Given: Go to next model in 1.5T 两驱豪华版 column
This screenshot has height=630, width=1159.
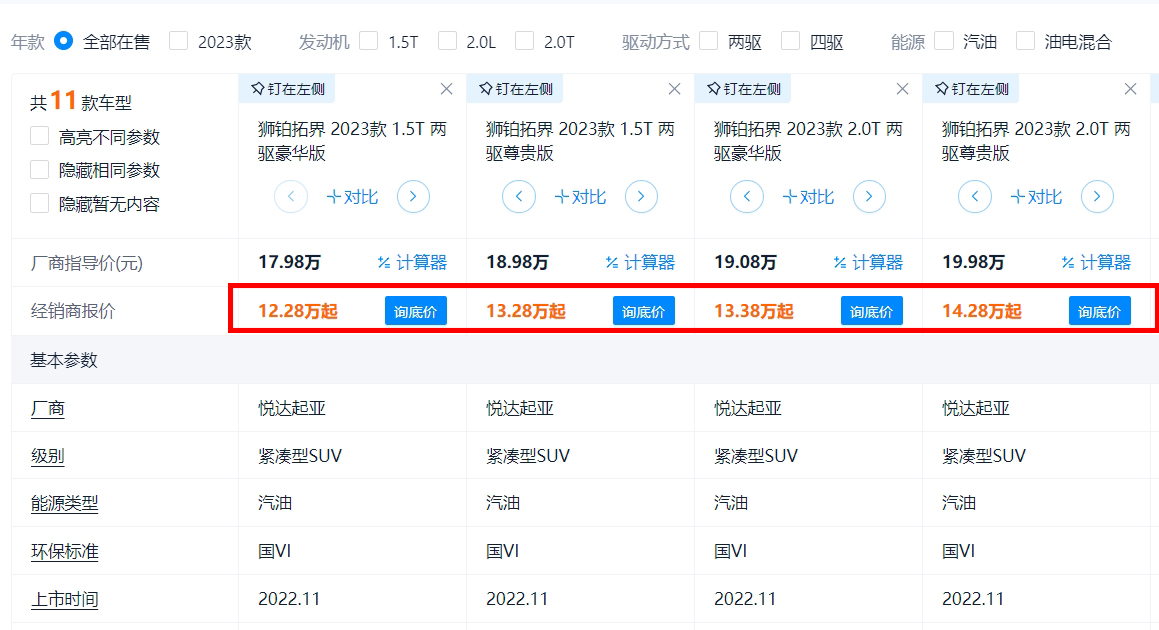Looking at the screenshot, I should coord(413,197).
